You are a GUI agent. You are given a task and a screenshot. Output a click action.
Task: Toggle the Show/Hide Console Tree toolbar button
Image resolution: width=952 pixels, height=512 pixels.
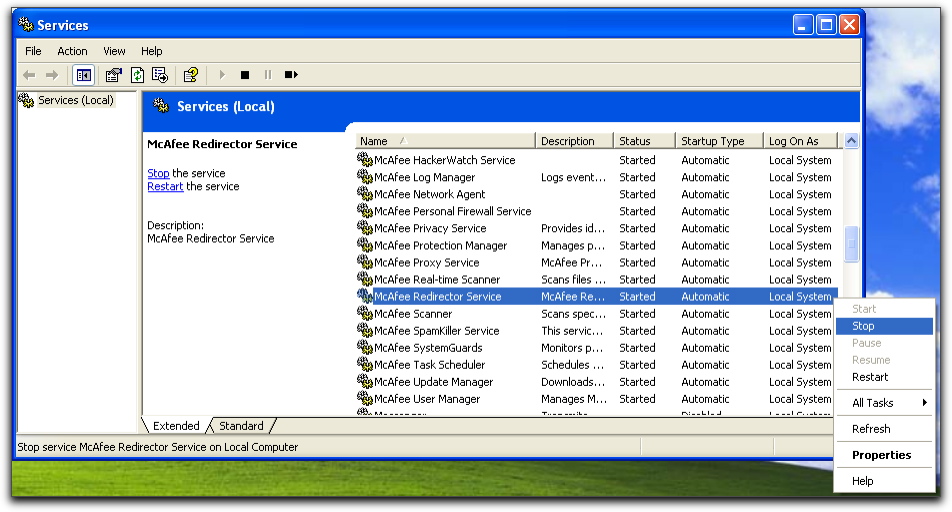84,75
